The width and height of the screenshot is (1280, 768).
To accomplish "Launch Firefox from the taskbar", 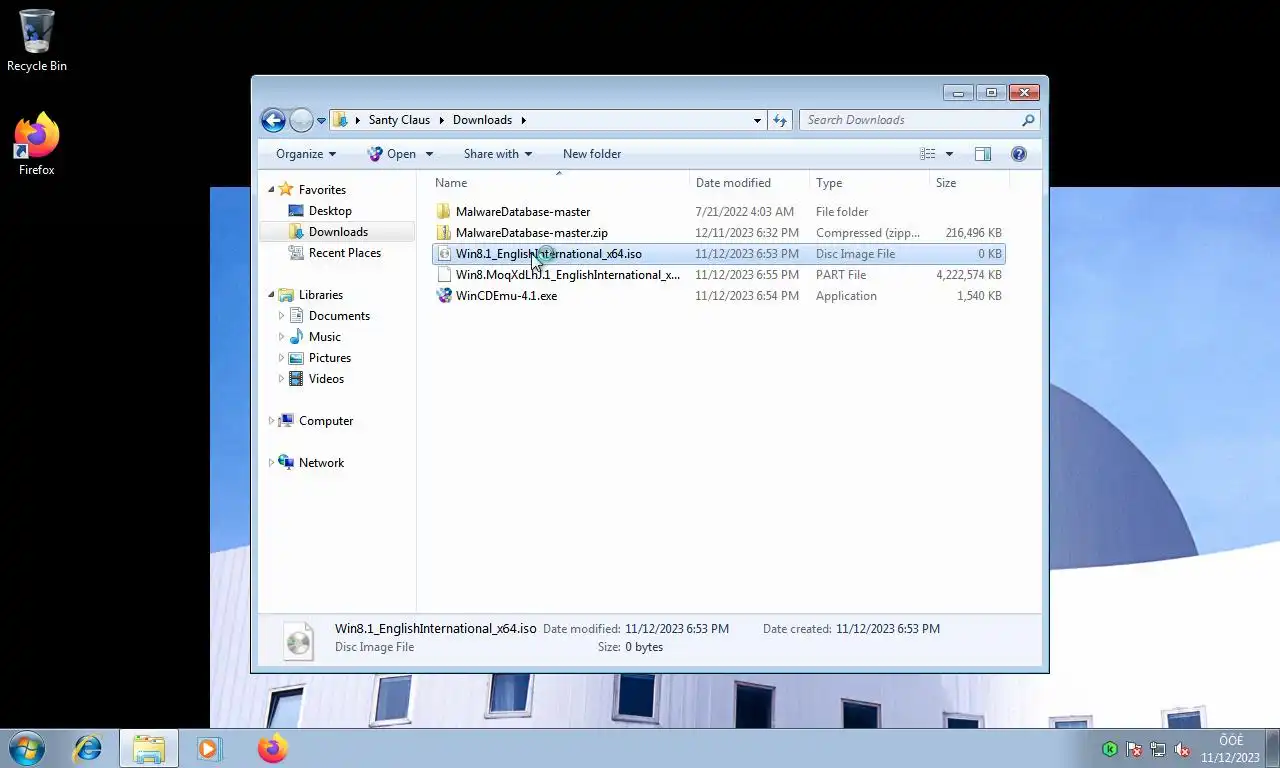I will coord(272,748).
